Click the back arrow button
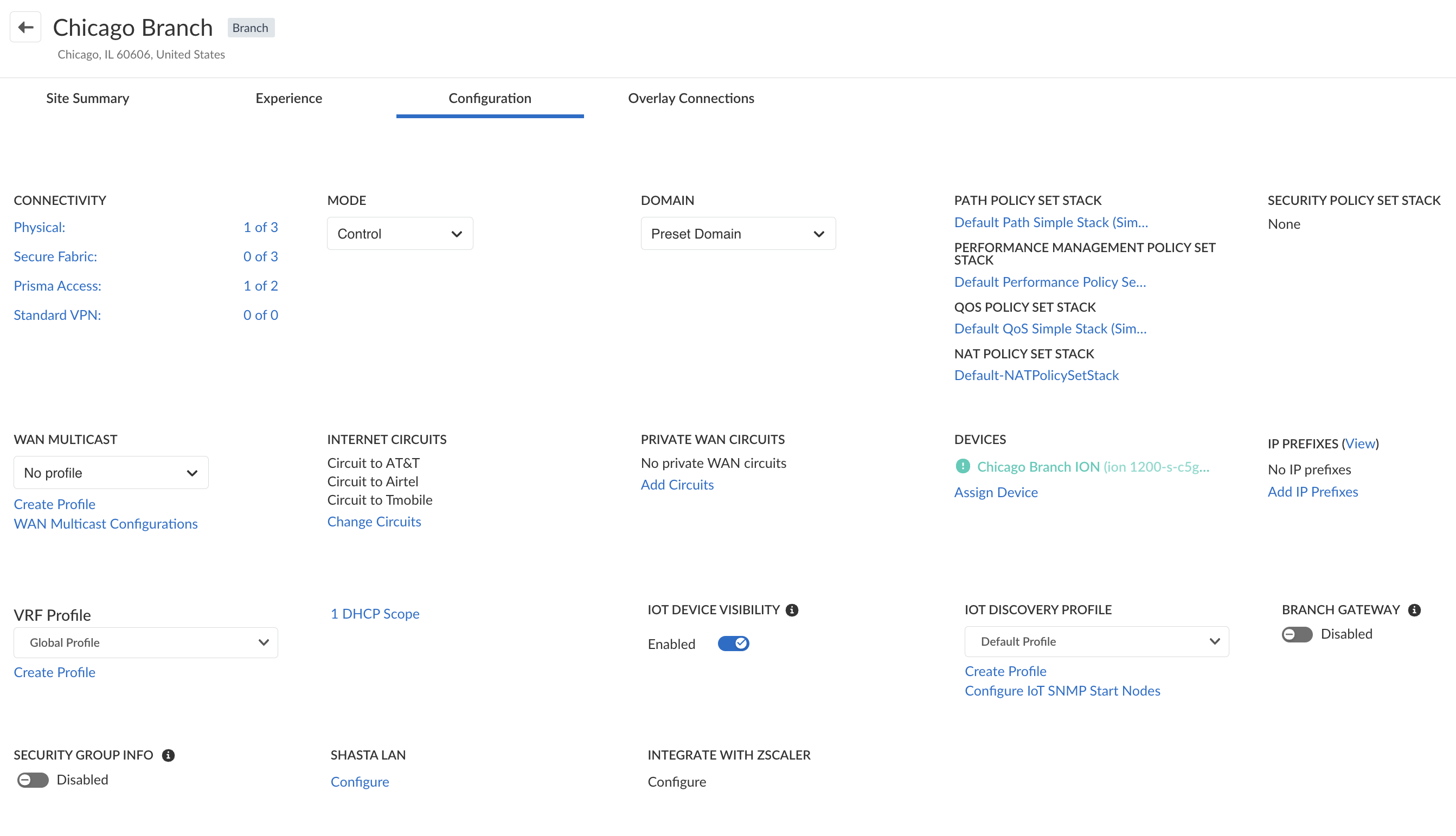This screenshot has height=836, width=1456. point(25,27)
